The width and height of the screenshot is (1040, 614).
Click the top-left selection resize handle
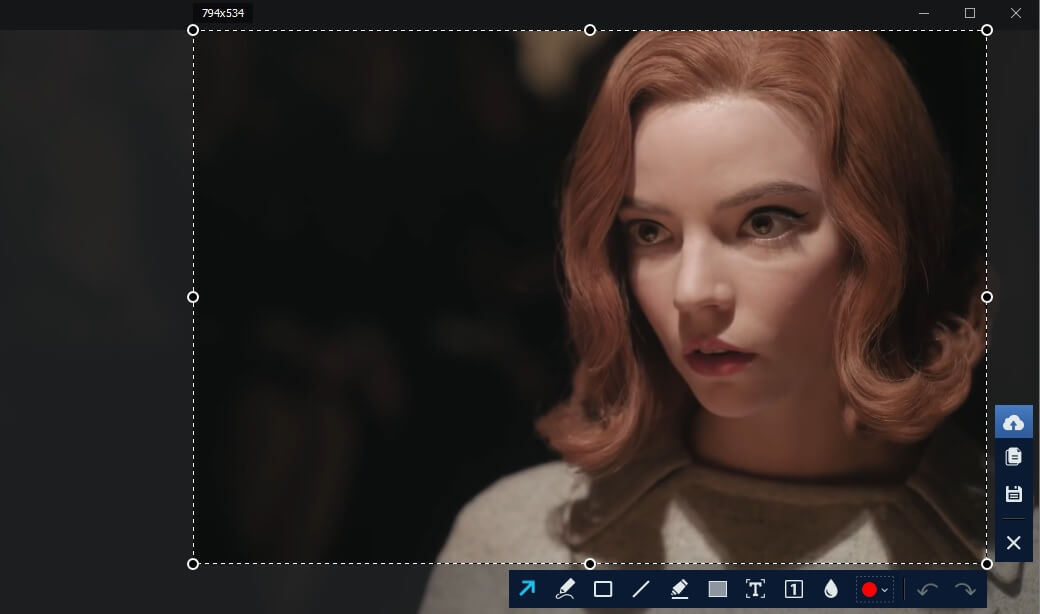click(x=193, y=30)
